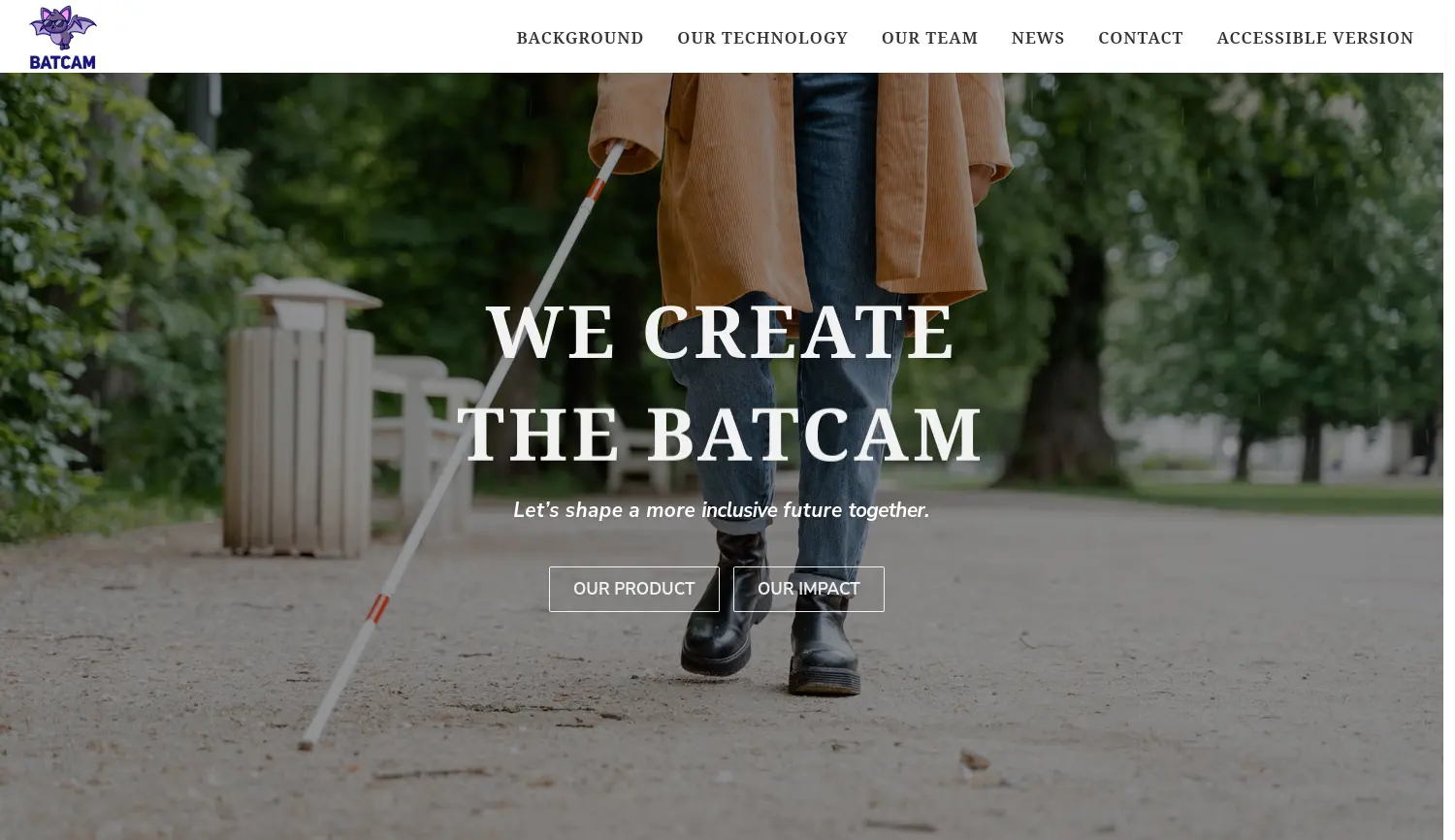Viewport: 1455px width, 840px height.
Task: Open the Background menu item
Action: point(580,38)
